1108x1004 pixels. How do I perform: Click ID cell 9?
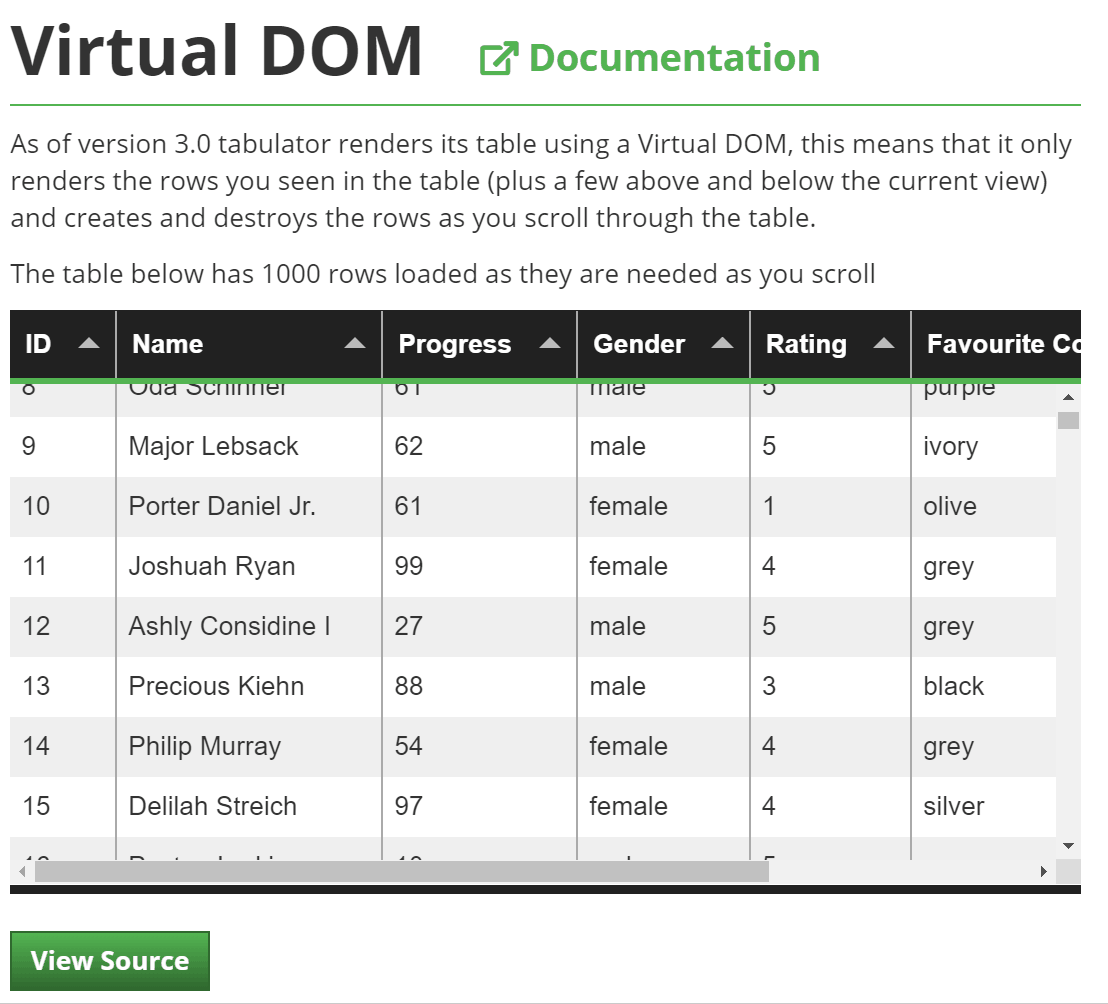pyautogui.click(x=63, y=447)
